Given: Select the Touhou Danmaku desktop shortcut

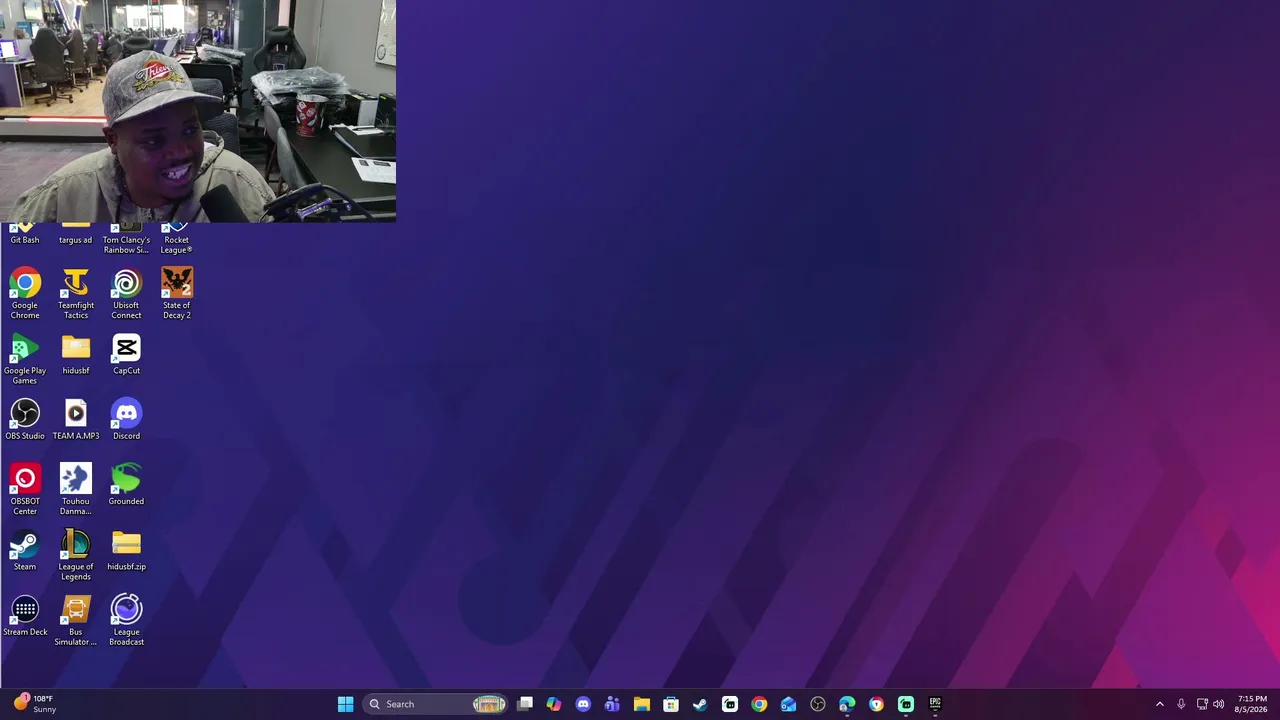Looking at the screenshot, I should tap(76, 489).
